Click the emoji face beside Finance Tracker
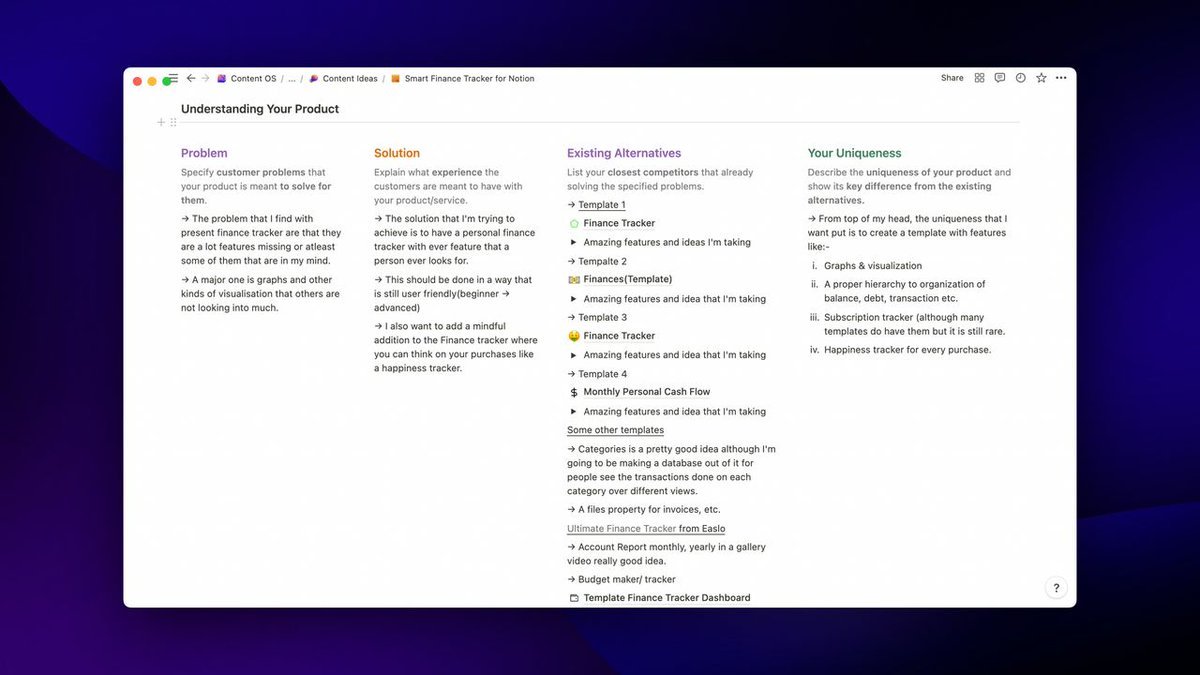This screenshot has width=1200, height=675. tap(574, 336)
